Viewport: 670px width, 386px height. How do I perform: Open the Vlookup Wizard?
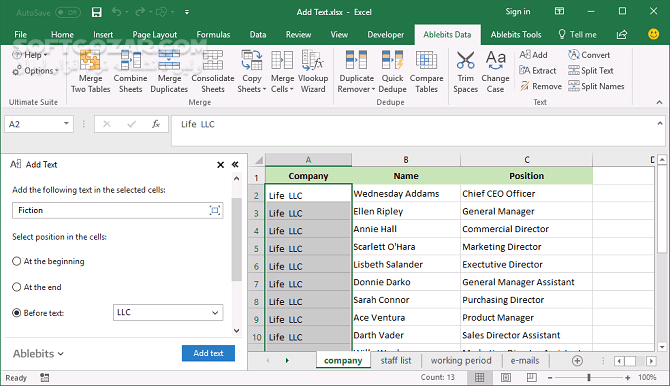click(x=313, y=71)
